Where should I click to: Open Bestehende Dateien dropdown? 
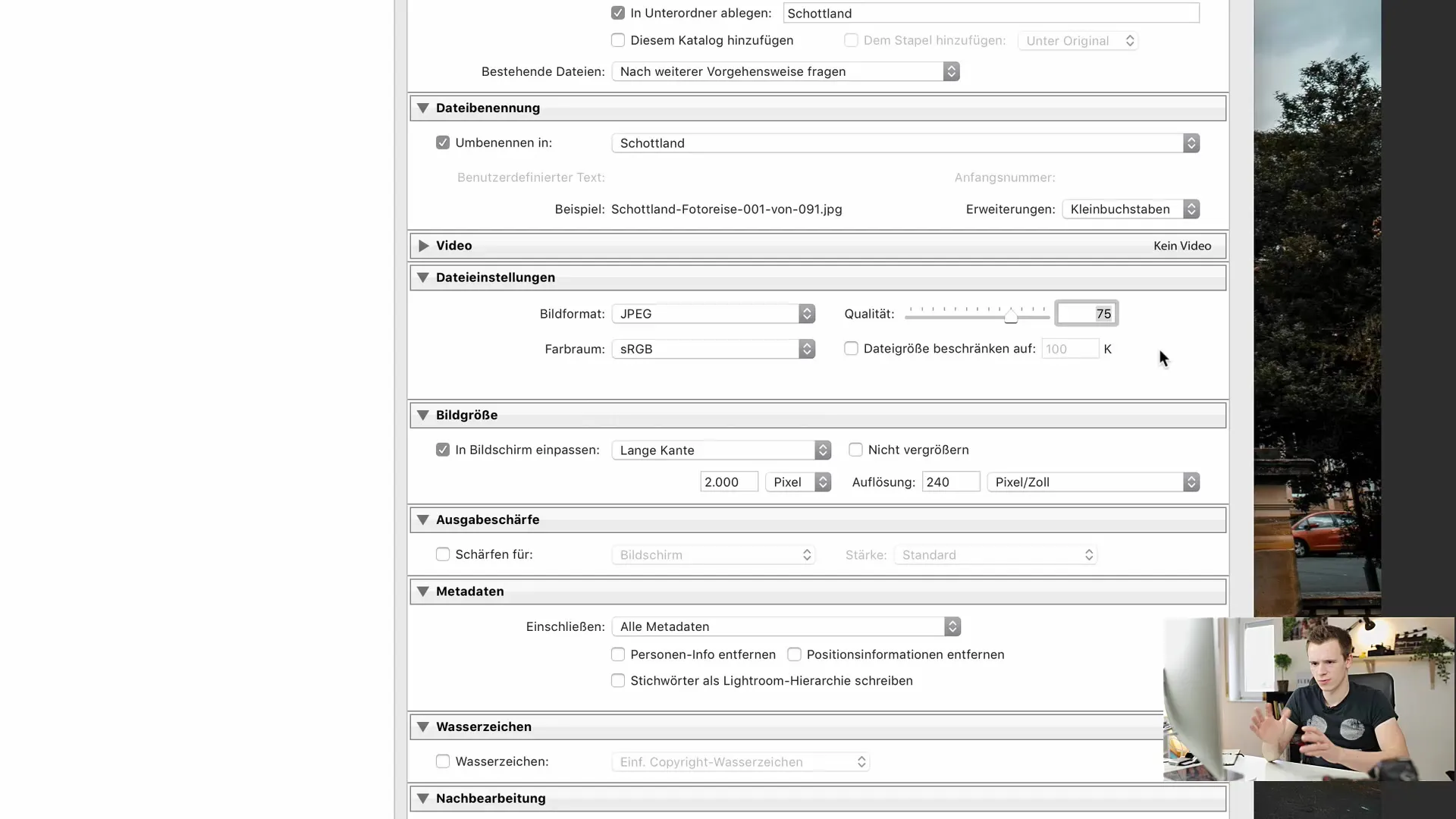pyautogui.click(x=786, y=71)
